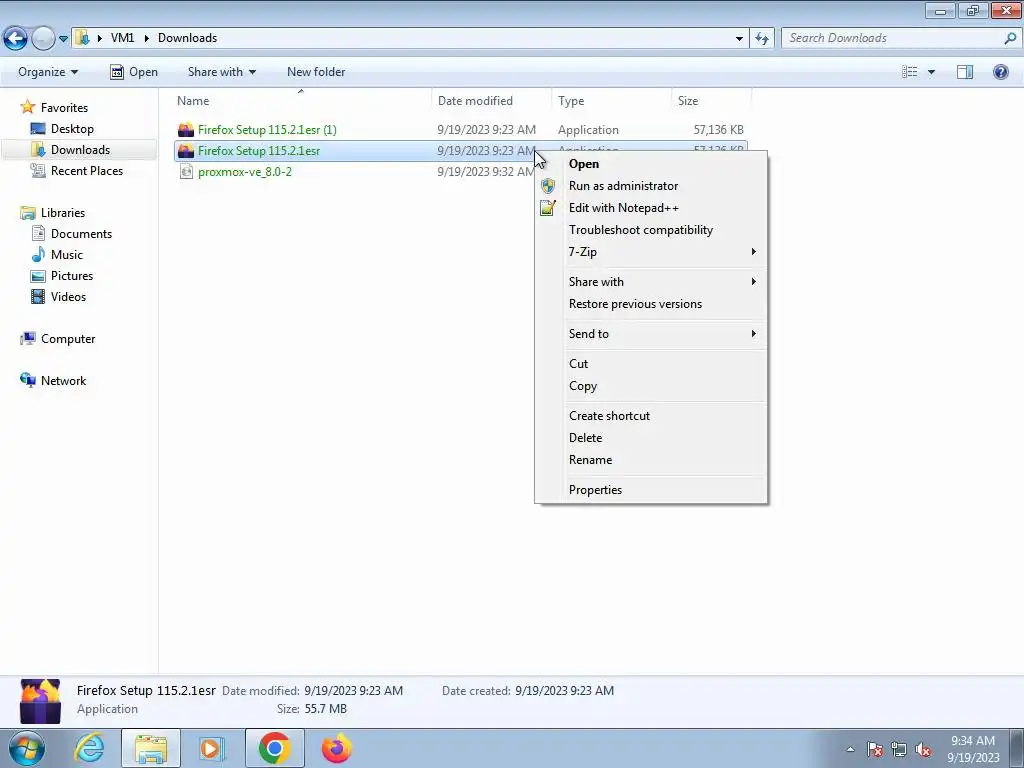Image resolution: width=1024 pixels, height=768 pixels.
Task: Toggle the preview pane icon
Action: (x=965, y=72)
